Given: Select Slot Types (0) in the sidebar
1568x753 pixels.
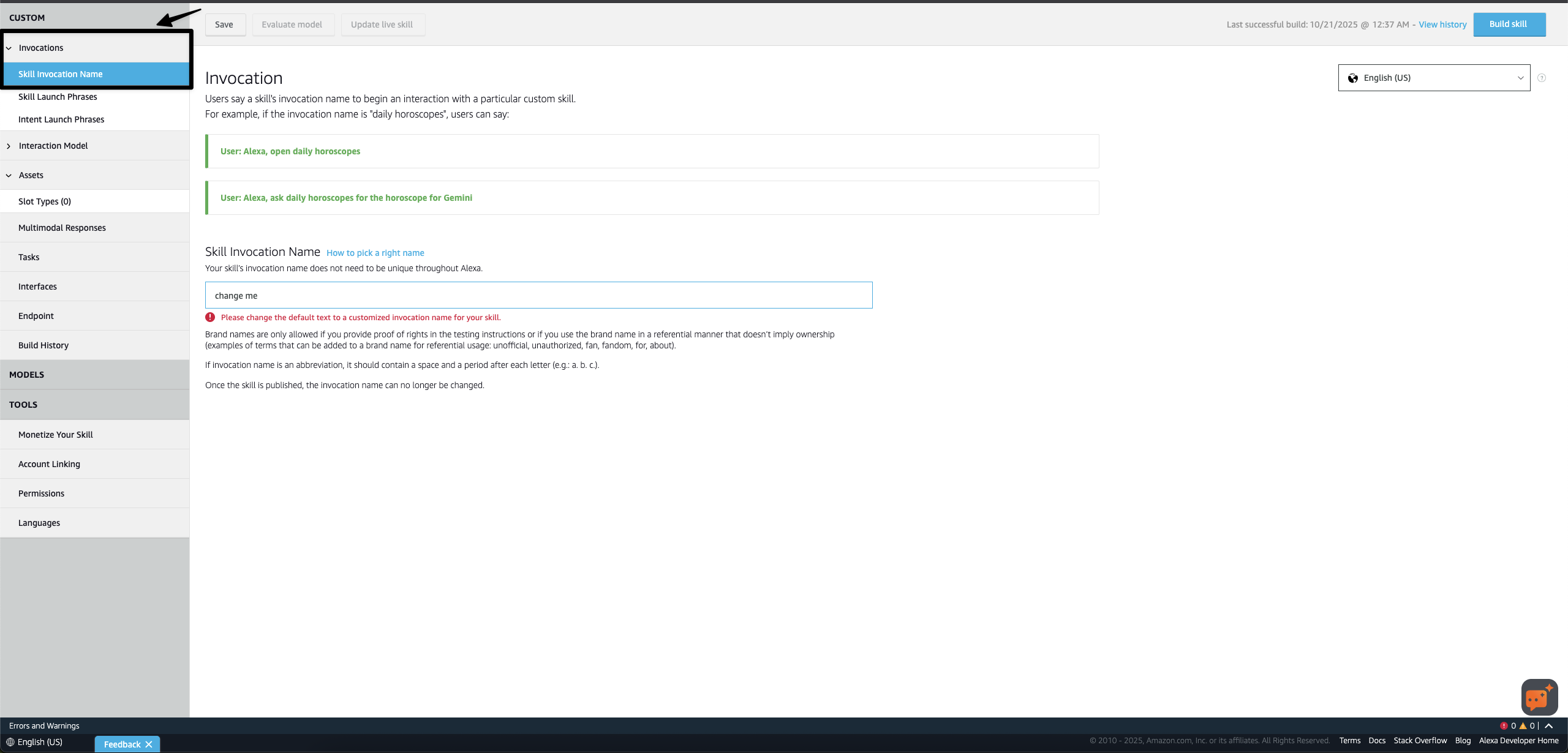Looking at the screenshot, I should [x=45, y=201].
